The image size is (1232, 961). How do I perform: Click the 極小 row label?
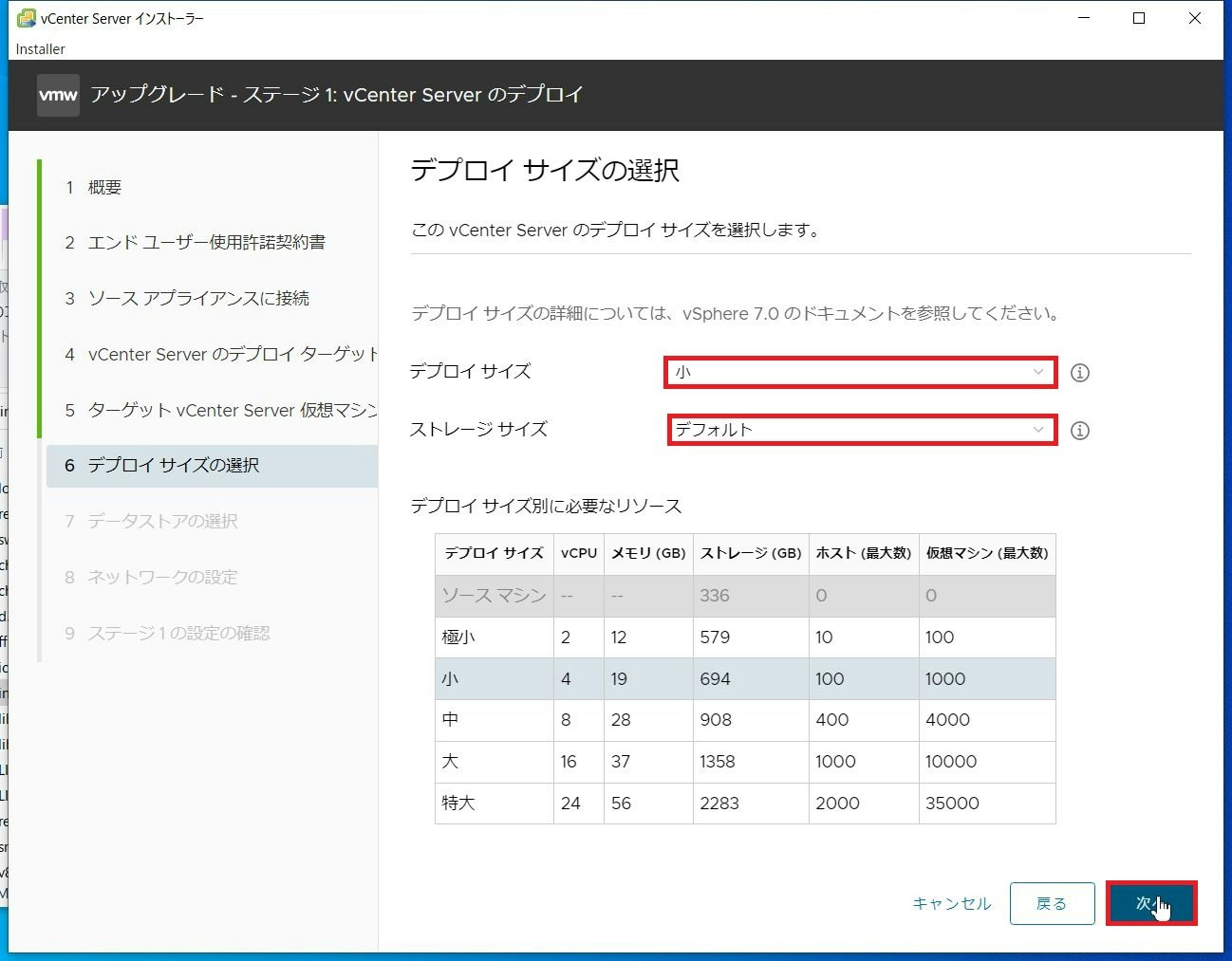click(458, 638)
